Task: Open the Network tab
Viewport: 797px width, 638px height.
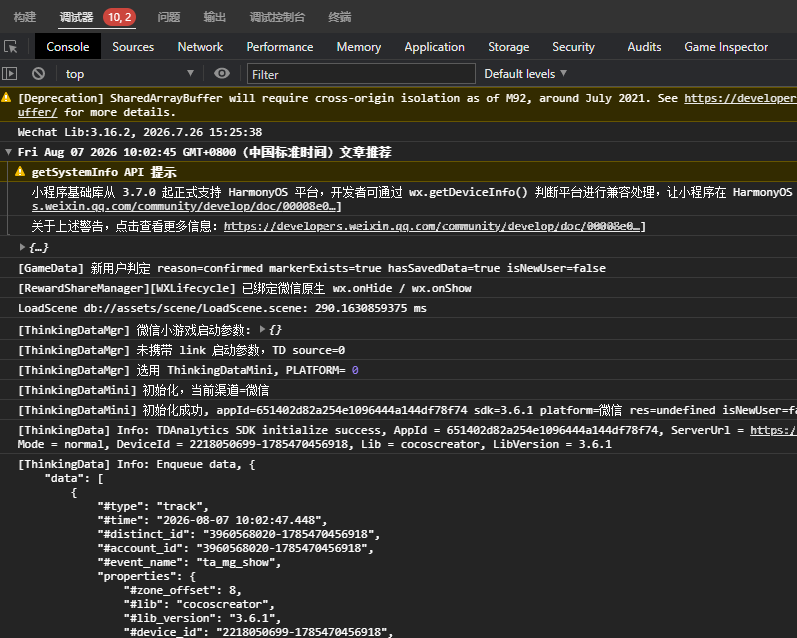Action: tap(200, 47)
